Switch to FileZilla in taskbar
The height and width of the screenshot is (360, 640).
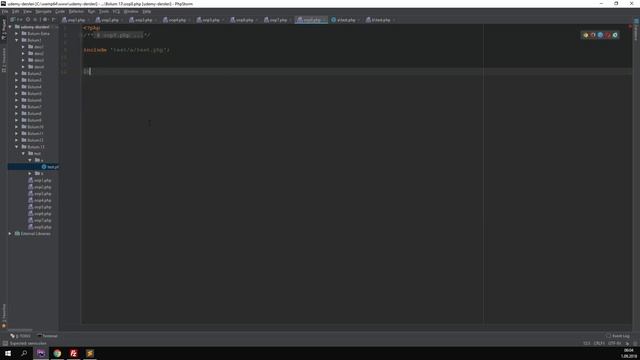(x=73, y=353)
